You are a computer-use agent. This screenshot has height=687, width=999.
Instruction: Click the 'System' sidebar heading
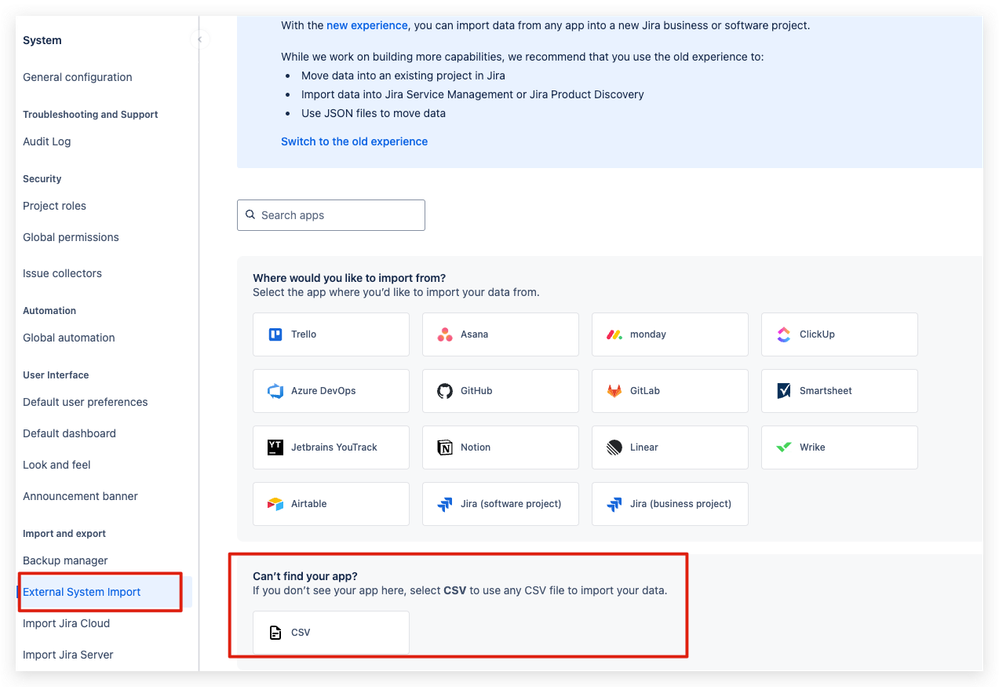click(x=42, y=40)
